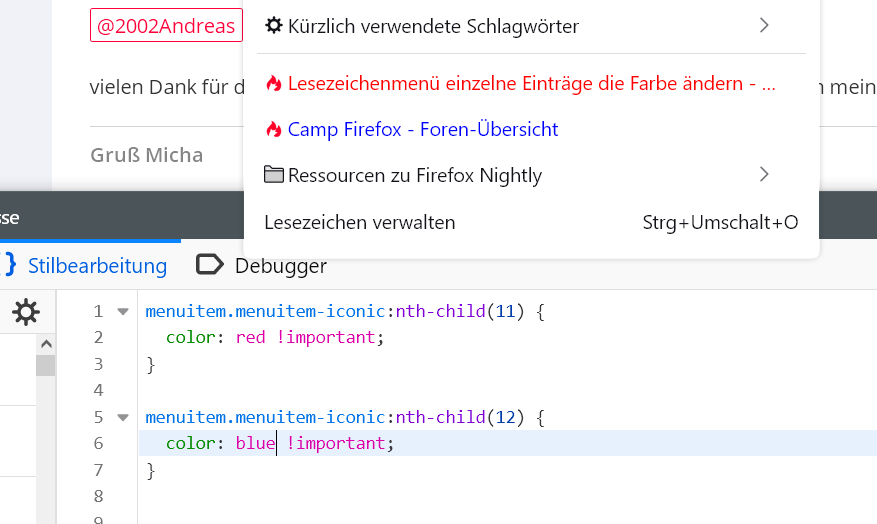Open style editor options gear icon
This screenshot has height=524, width=877.
pos(26,312)
